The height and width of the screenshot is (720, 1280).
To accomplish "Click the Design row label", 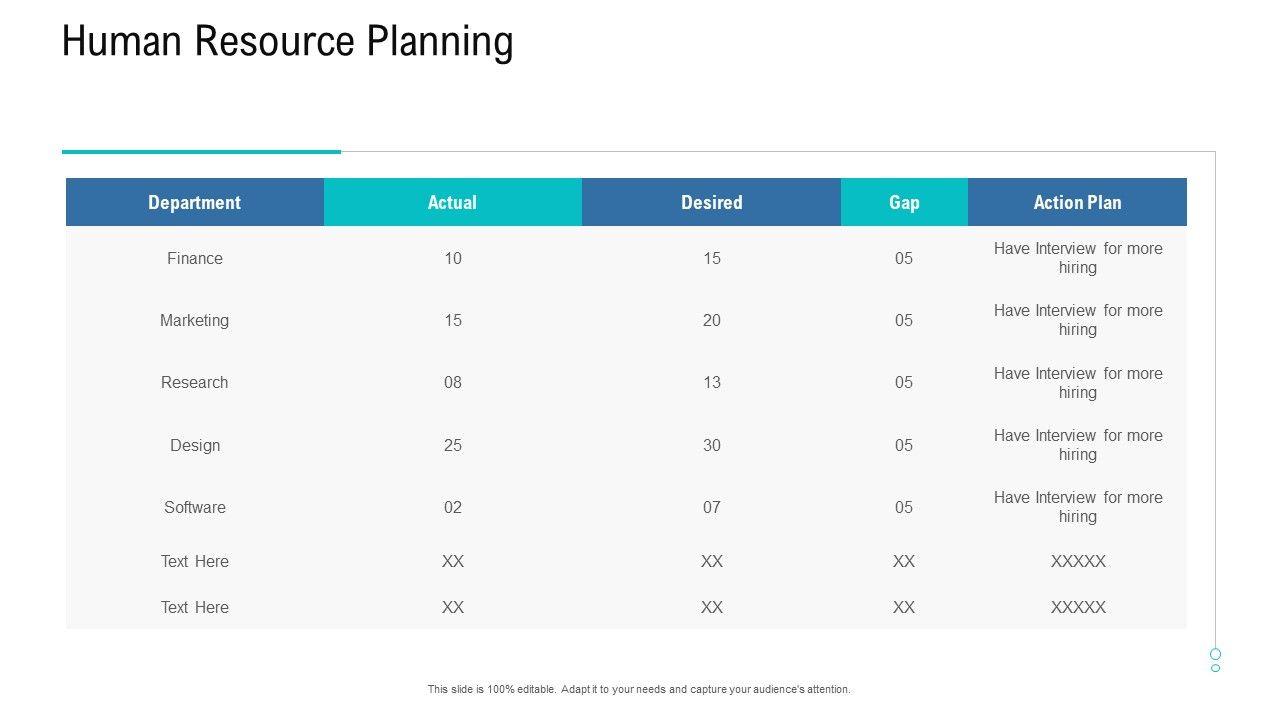I will (x=195, y=445).
